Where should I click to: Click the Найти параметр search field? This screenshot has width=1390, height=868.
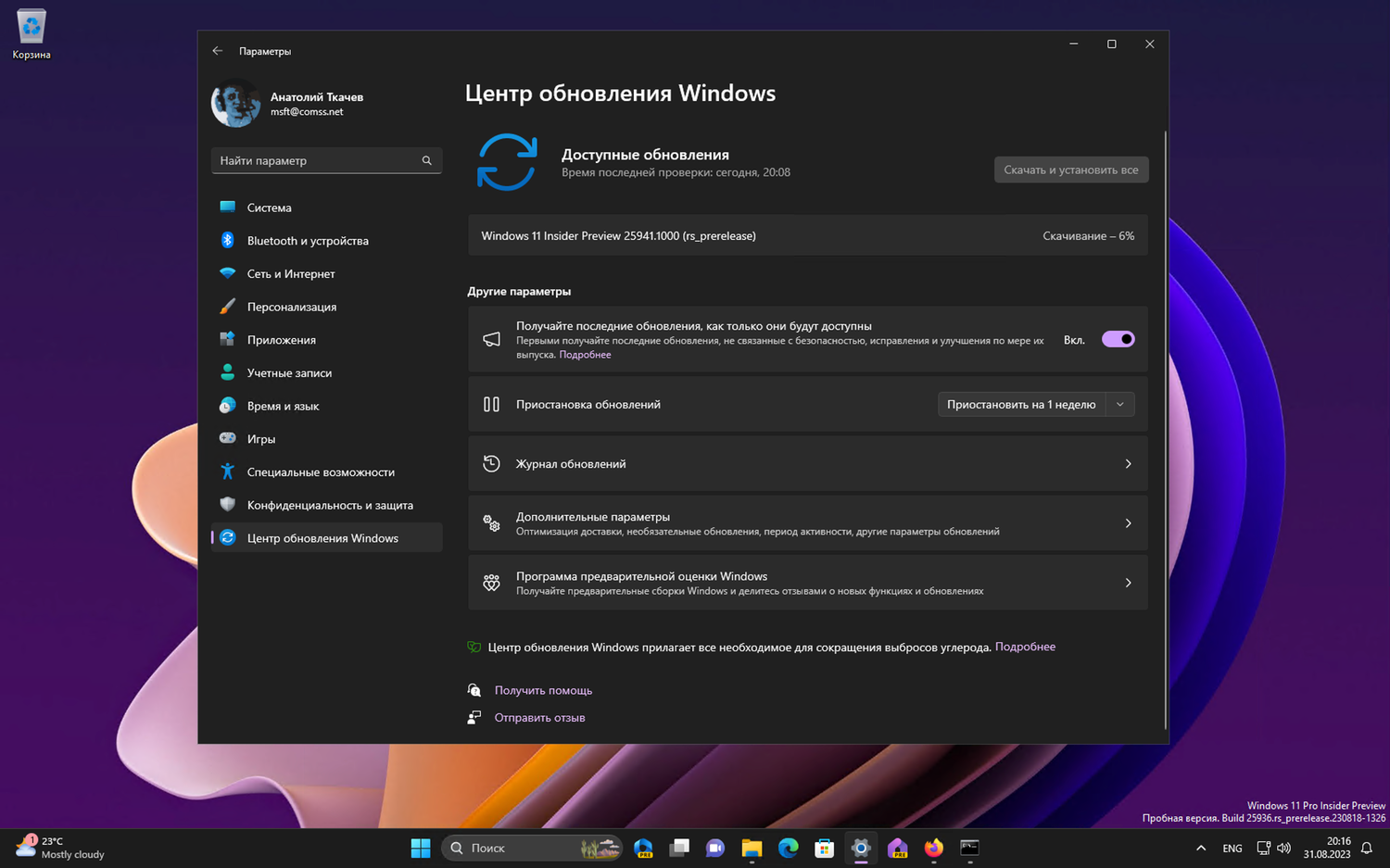click(326, 160)
